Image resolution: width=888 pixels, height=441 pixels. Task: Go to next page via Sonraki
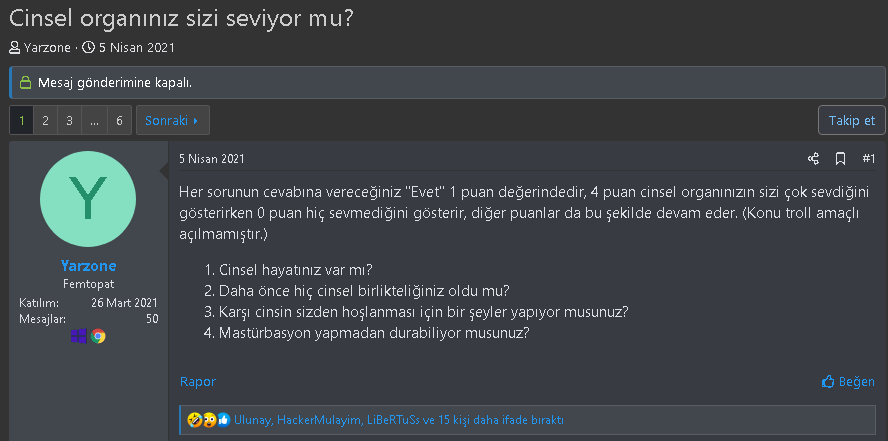(x=172, y=120)
